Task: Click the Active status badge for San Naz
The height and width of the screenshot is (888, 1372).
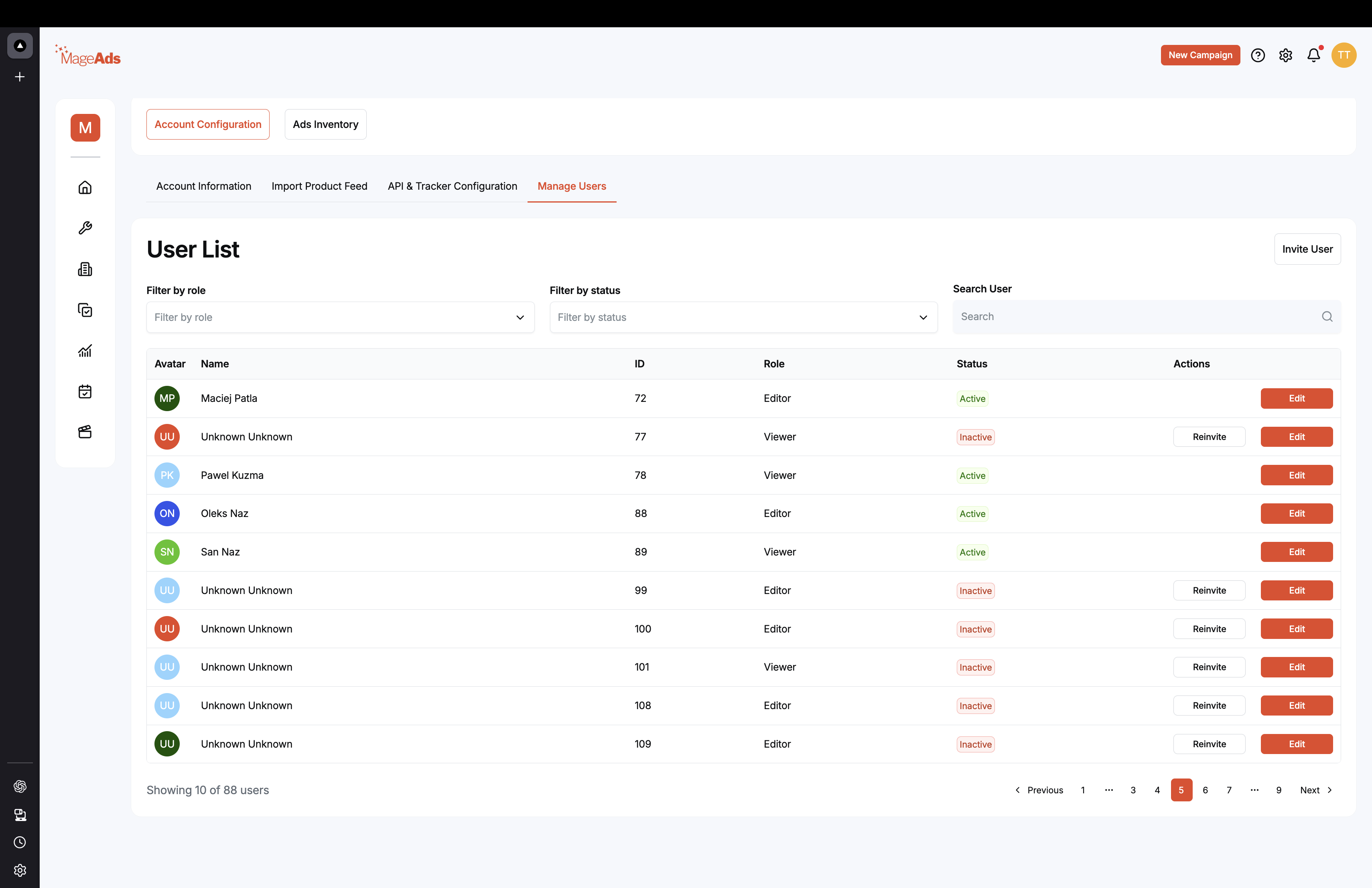Action: pyautogui.click(x=972, y=552)
